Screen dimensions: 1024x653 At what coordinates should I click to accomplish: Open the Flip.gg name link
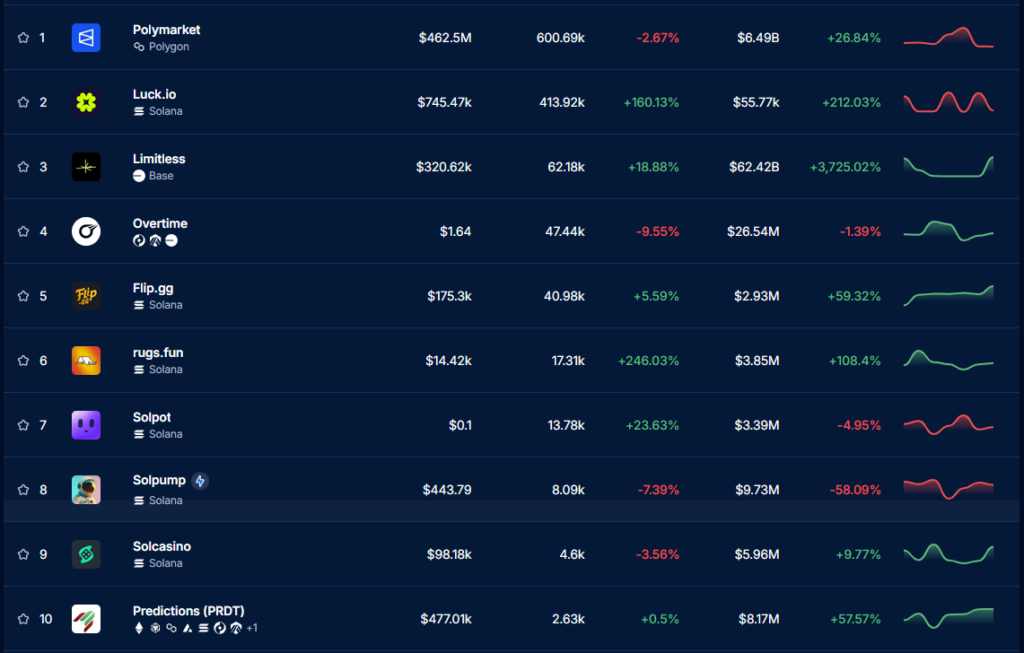coord(153,289)
